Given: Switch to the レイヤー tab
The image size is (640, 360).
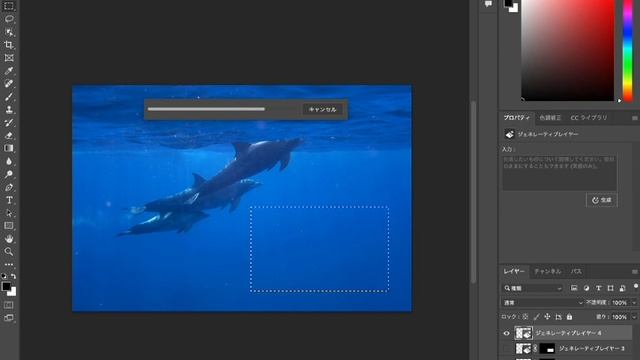Looking at the screenshot, I should (514, 271).
